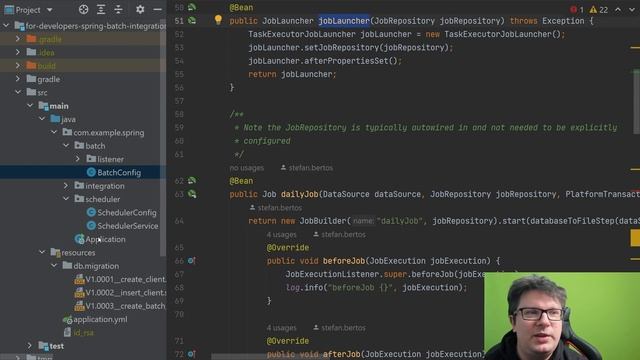This screenshot has height=360, width=640.
Task: Collapse the batch package
Action: pyautogui.click(x=66, y=145)
